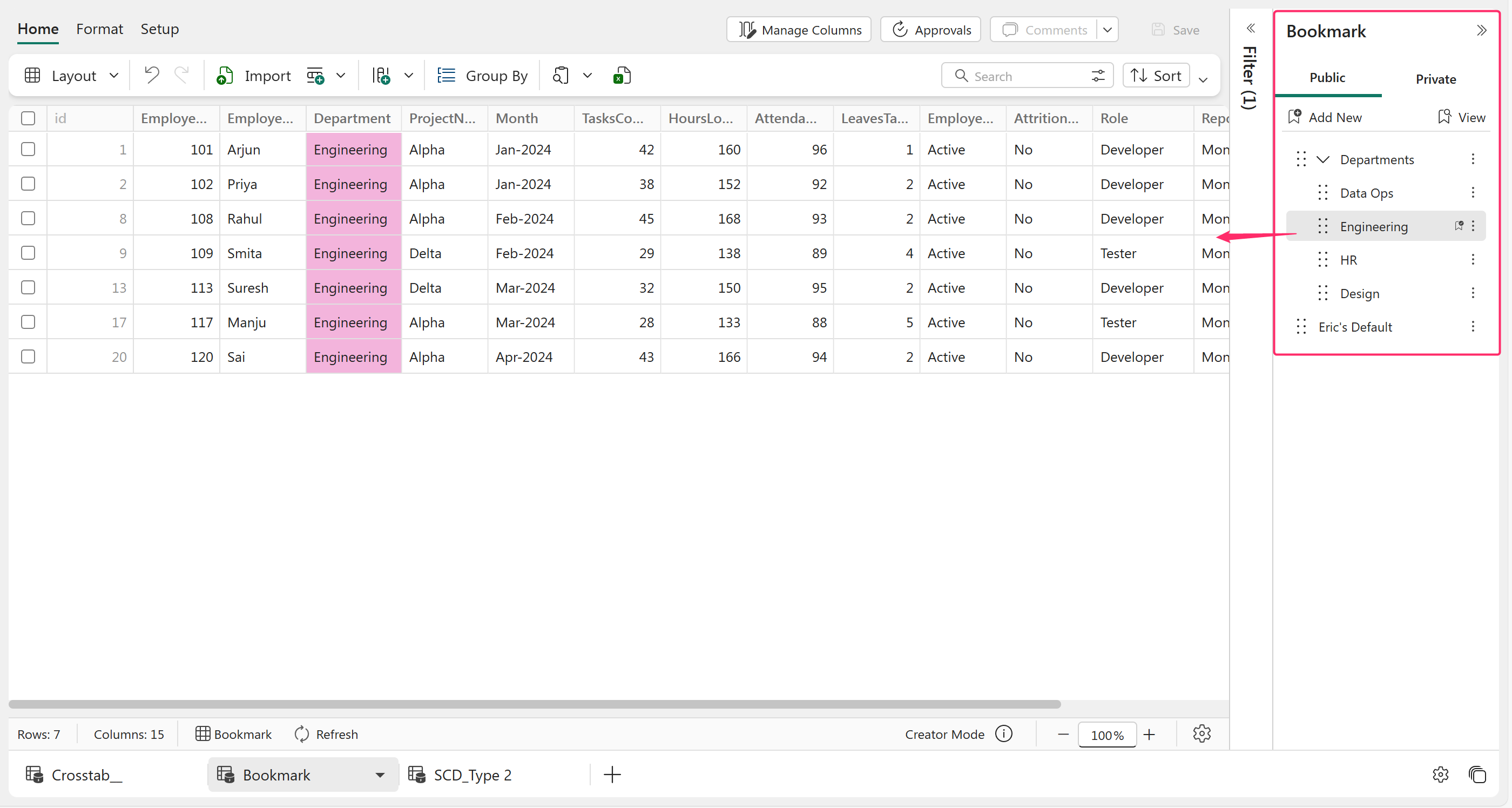This screenshot has width=1512, height=808.
Task: Click the grid settings gear icon
Action: (x=1201, y=733)
